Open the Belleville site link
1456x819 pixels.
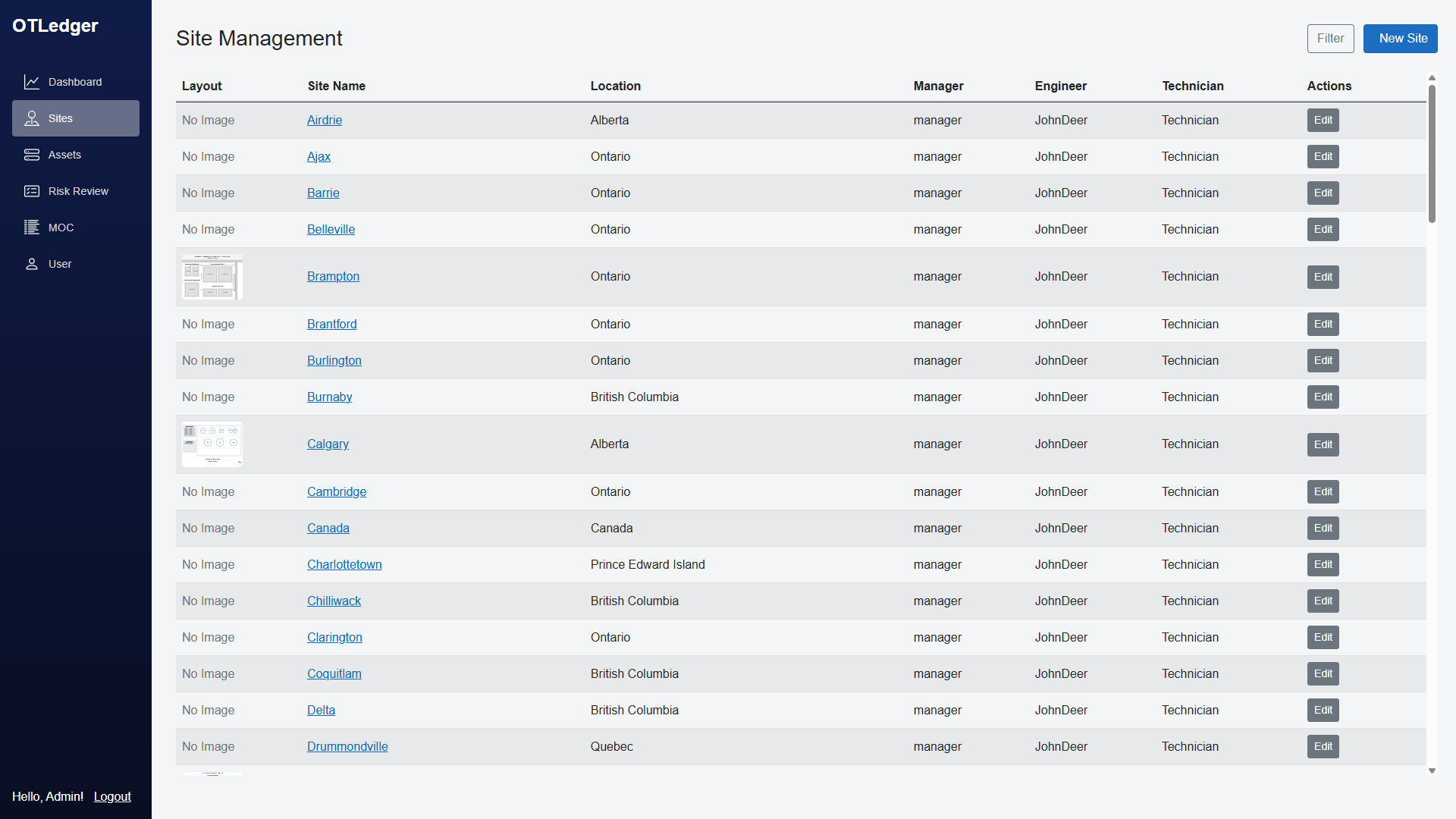tap(331, 229)
